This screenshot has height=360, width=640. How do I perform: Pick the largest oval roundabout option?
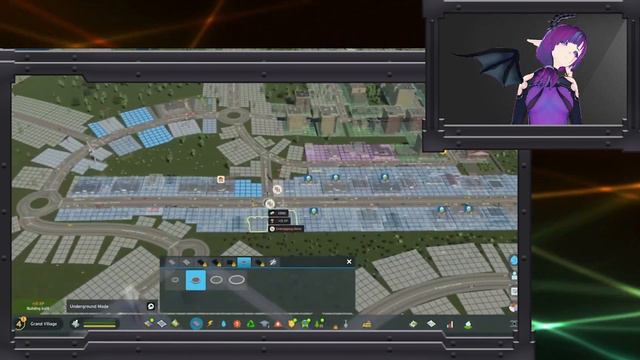(236, 280)
